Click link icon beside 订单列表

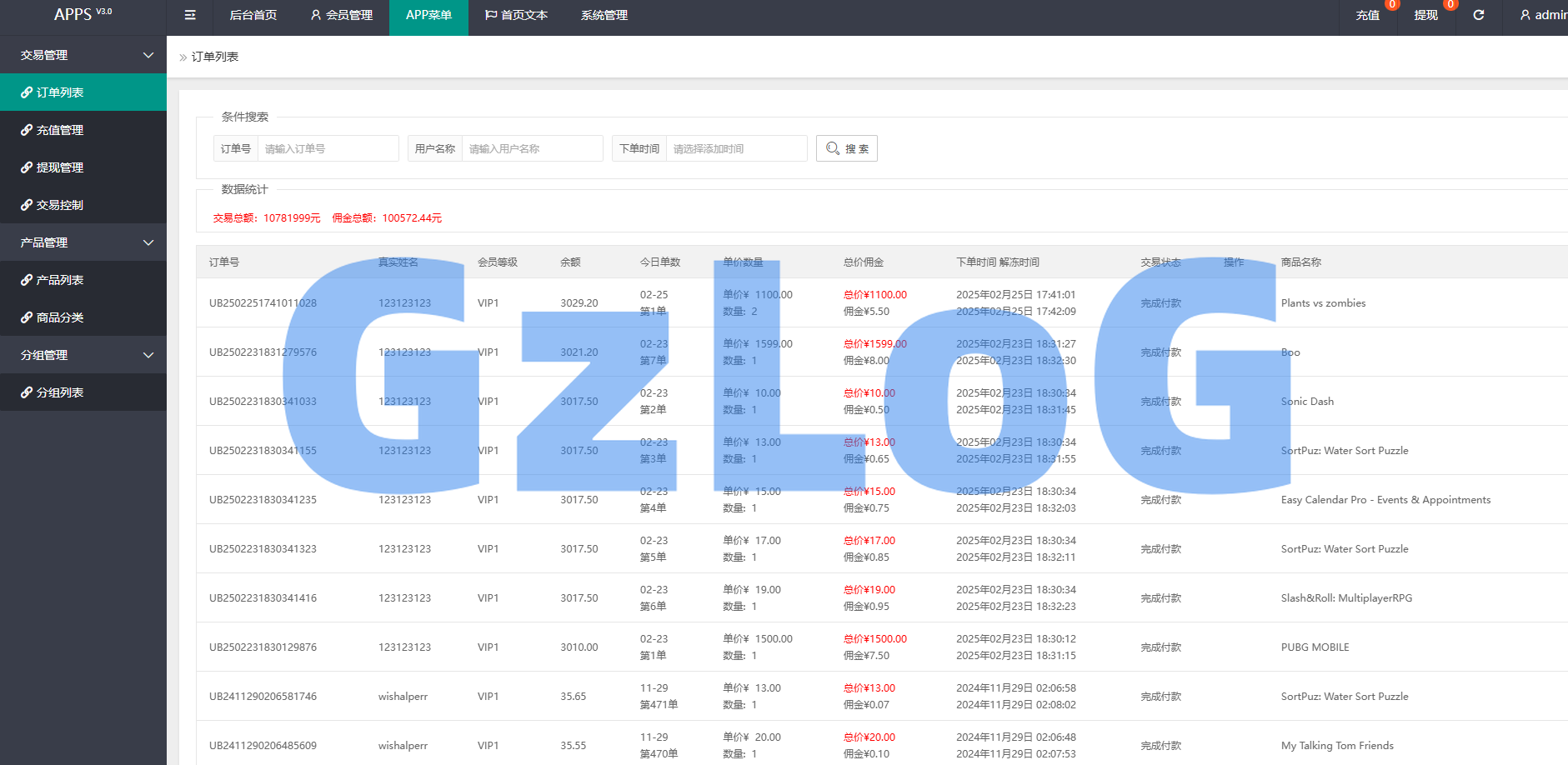click(27, 92)
